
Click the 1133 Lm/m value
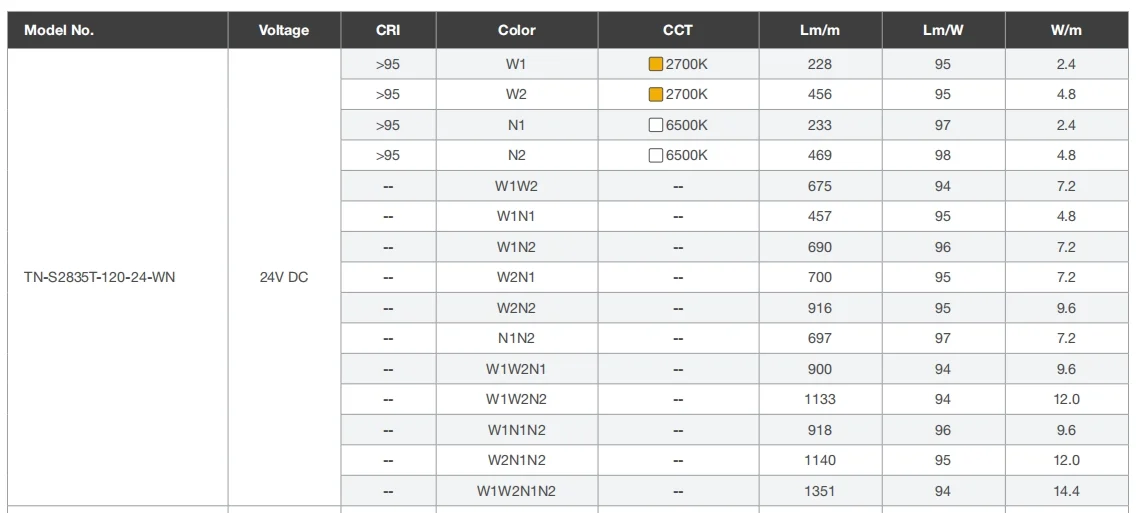(820, 399)
